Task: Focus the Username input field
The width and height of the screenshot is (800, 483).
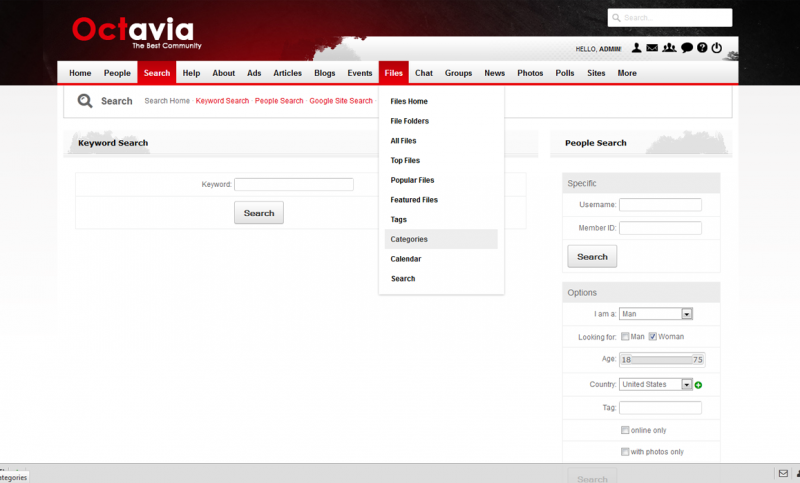Action: coord(660,205)
